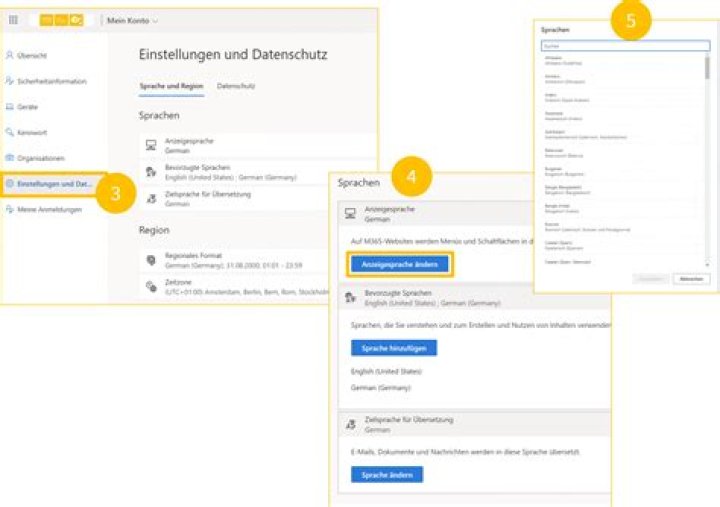Click the Einstellungen und Datenschutz page heading
This screenshot has width=720, height=507.
233,55
